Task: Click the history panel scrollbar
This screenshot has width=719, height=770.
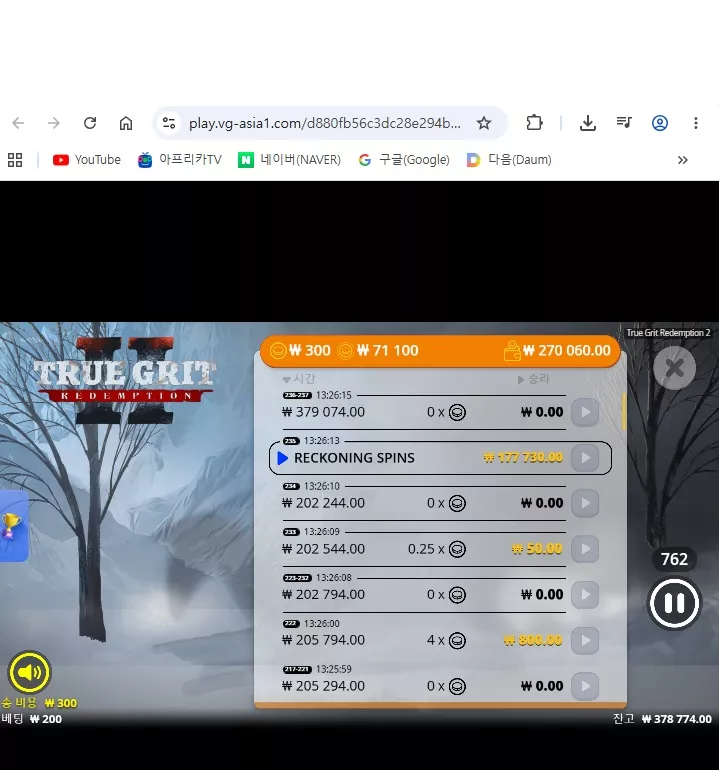Action: click(624, 412)
